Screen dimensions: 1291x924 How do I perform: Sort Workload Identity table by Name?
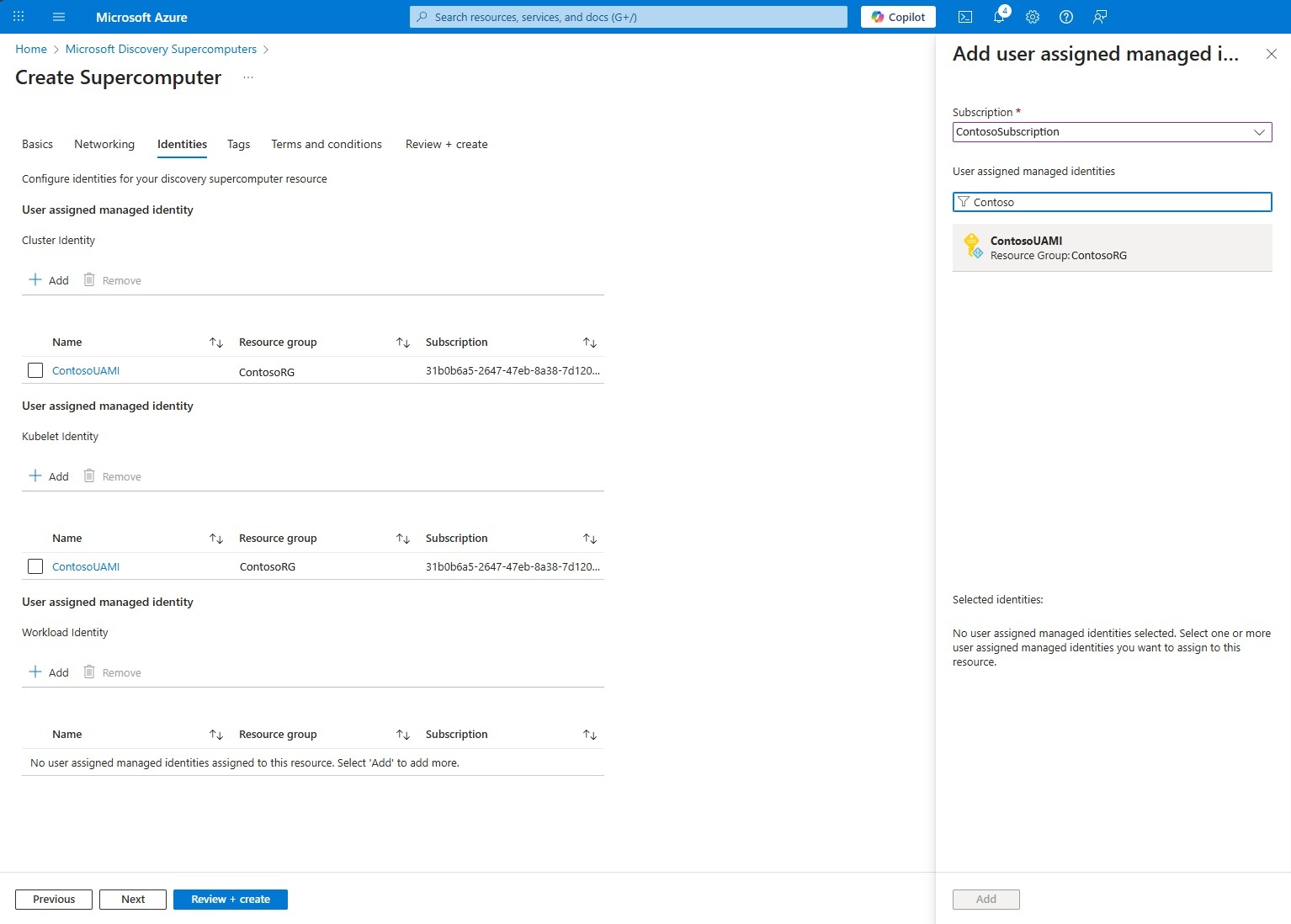216,735
